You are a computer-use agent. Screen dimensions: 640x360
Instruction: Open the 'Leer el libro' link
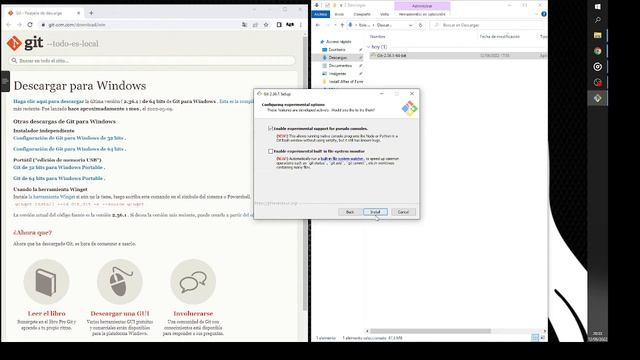click(x=47, y=313)
